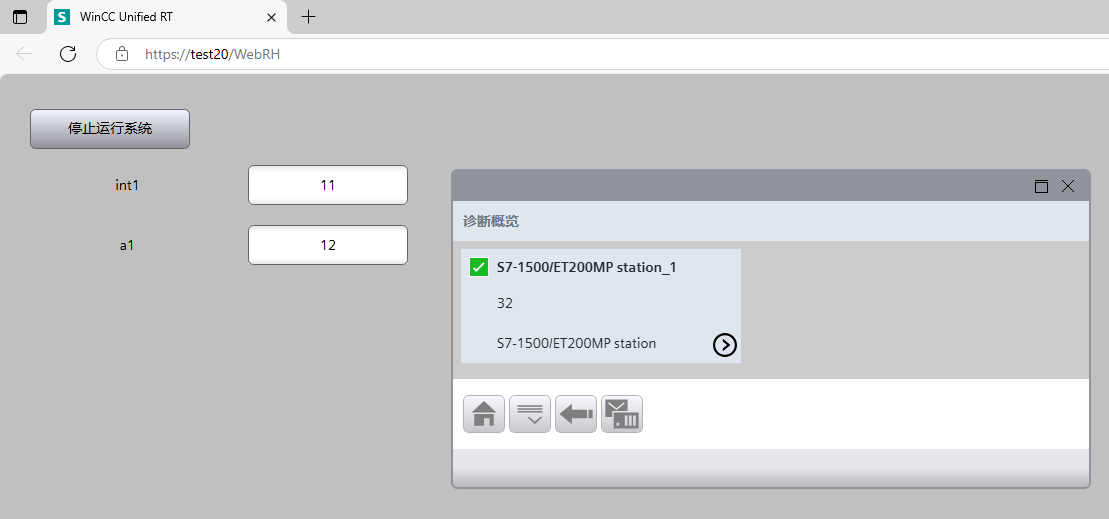Close the WinCC Unified RT tab
The image size is (1109, 519).
point(271,16)
